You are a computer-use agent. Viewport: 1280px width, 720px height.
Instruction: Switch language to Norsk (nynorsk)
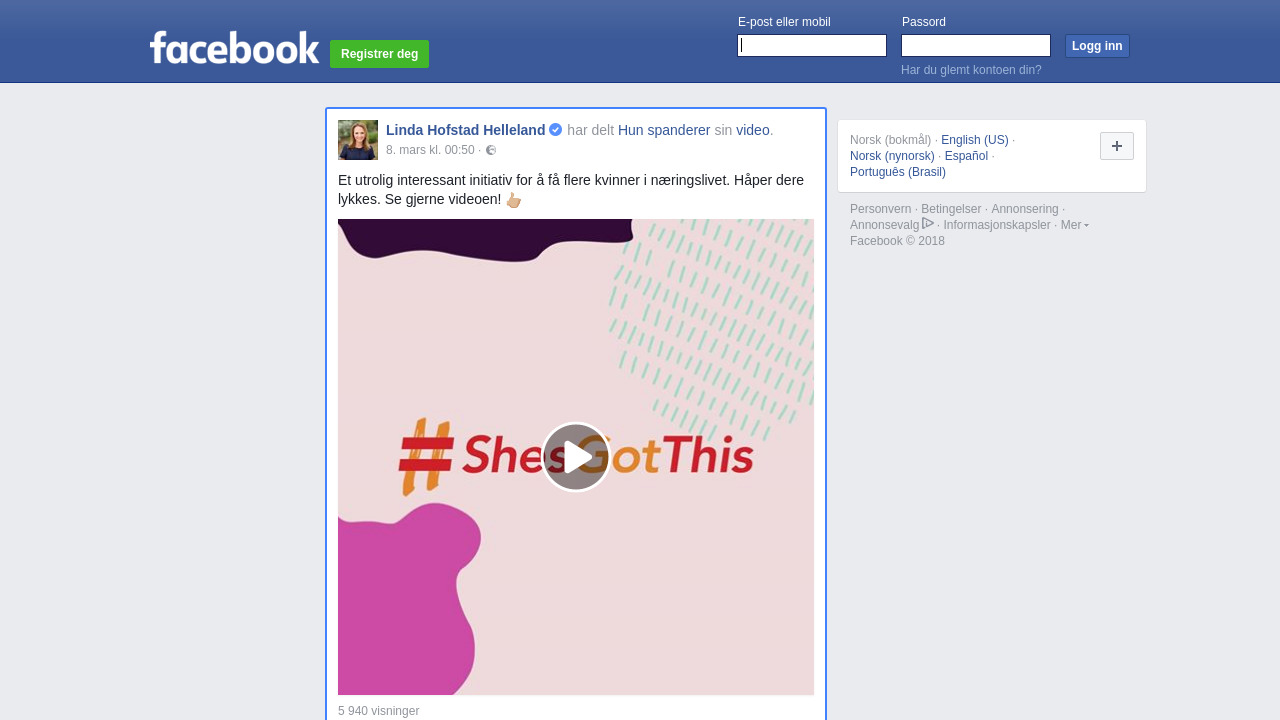(892, 156)
